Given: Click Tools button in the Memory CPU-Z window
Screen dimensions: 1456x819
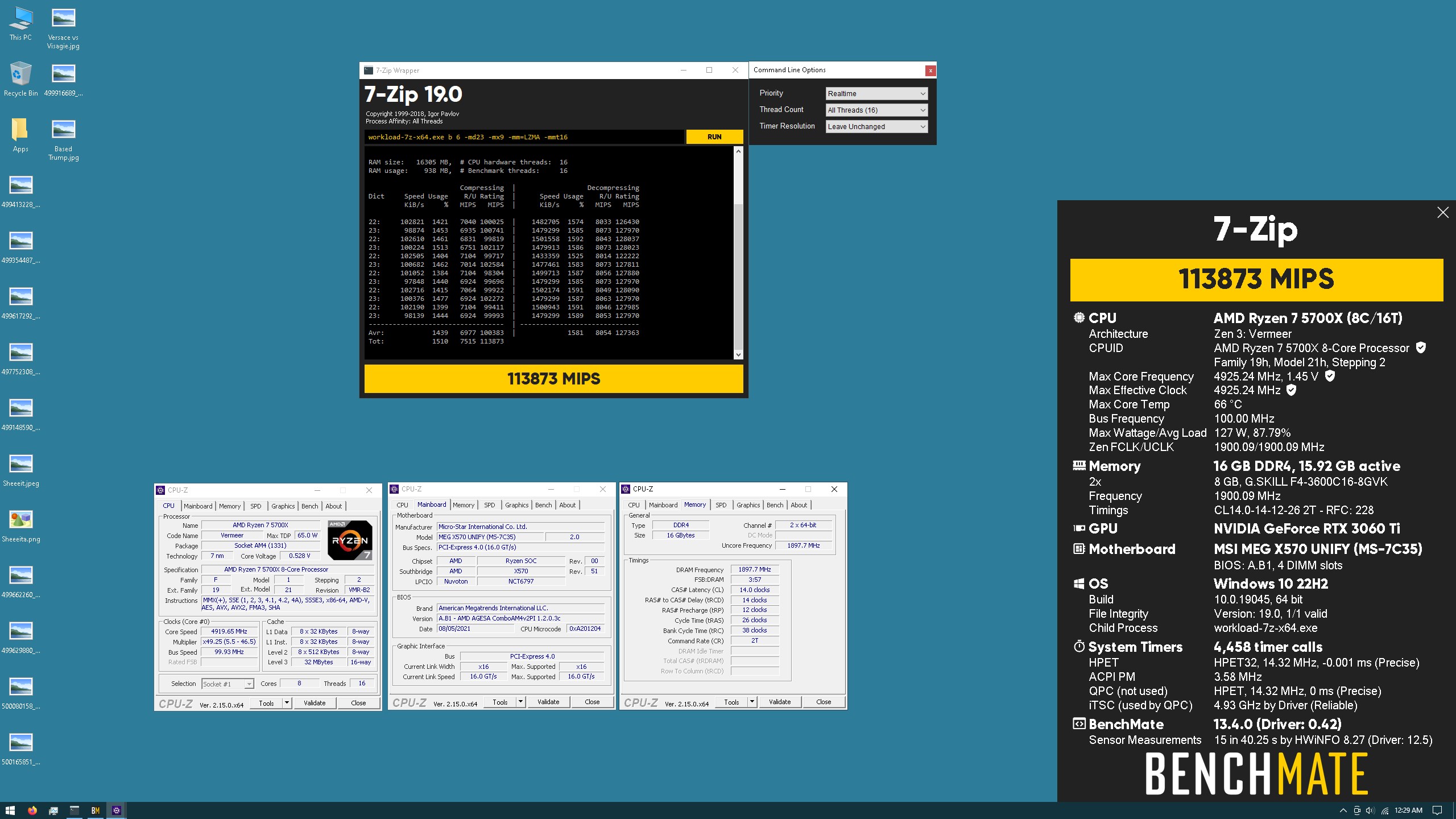Looking at the screenshot, I should pyautogui.click(x=731, y=702).
